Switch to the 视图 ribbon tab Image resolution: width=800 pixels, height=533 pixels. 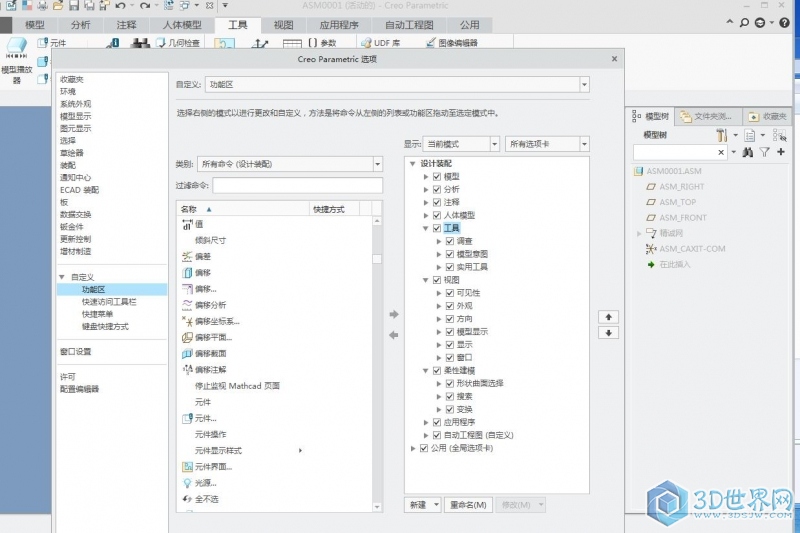283,24
